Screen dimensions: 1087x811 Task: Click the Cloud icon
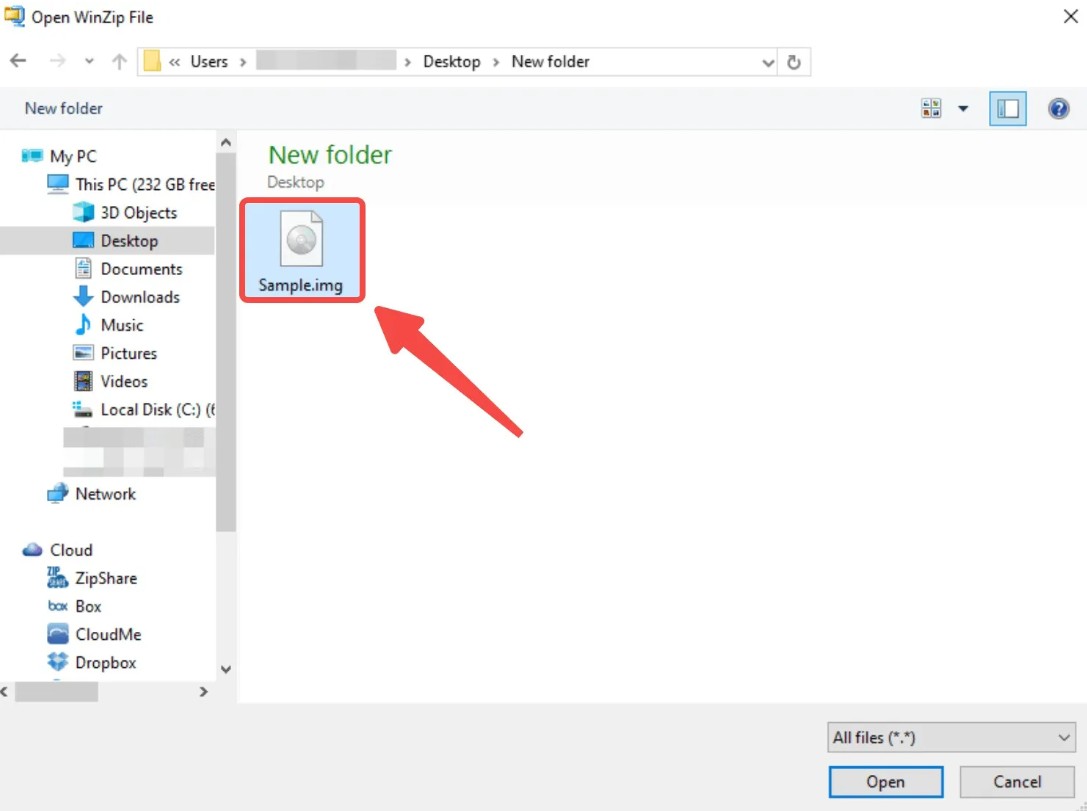coord(32,550)
